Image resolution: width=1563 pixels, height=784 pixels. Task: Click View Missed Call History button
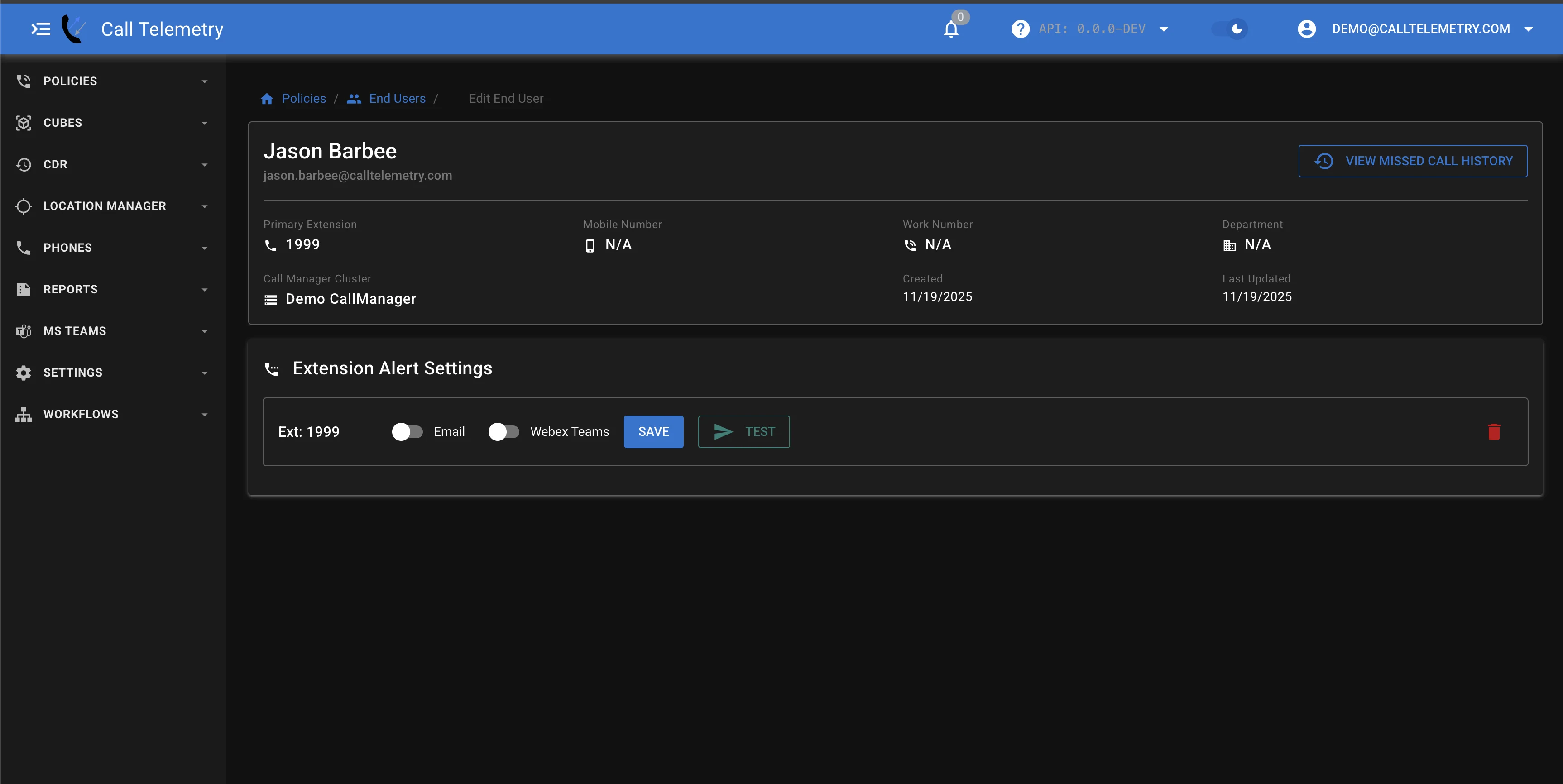point(1413,161)
